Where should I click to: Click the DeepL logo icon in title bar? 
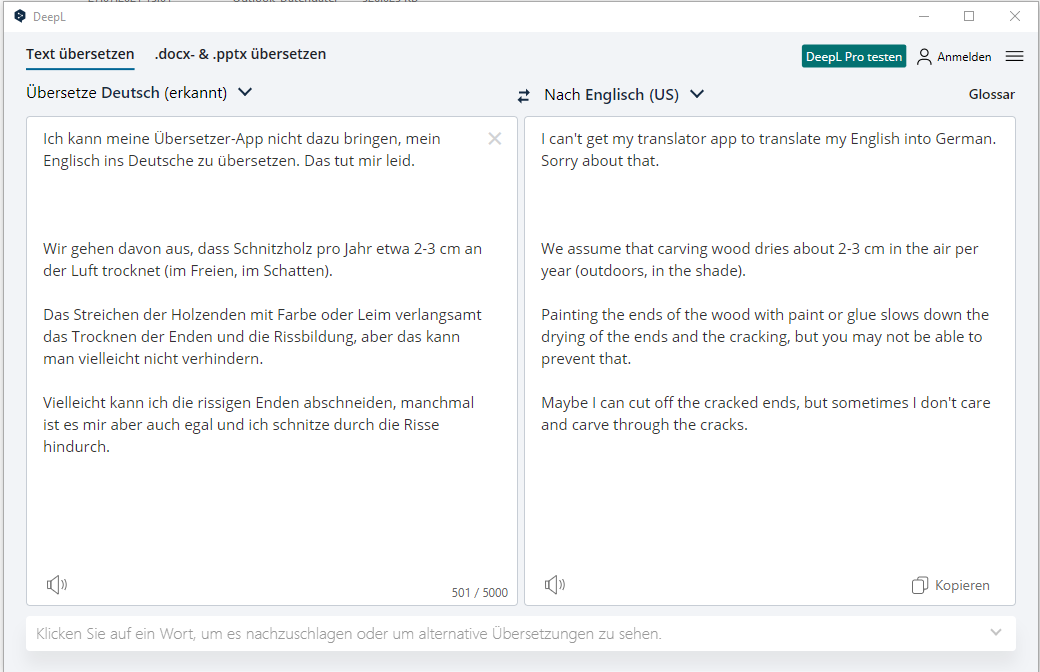[x=20, y=16]
